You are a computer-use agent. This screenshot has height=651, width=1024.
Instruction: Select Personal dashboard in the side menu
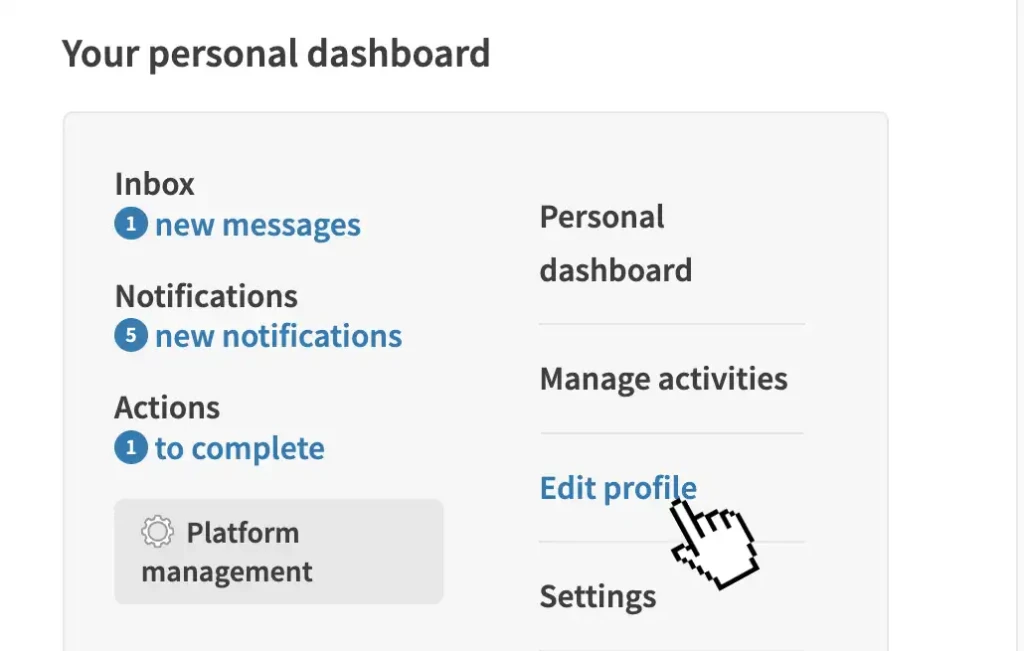pyautogui.click(x=615, y=243)
